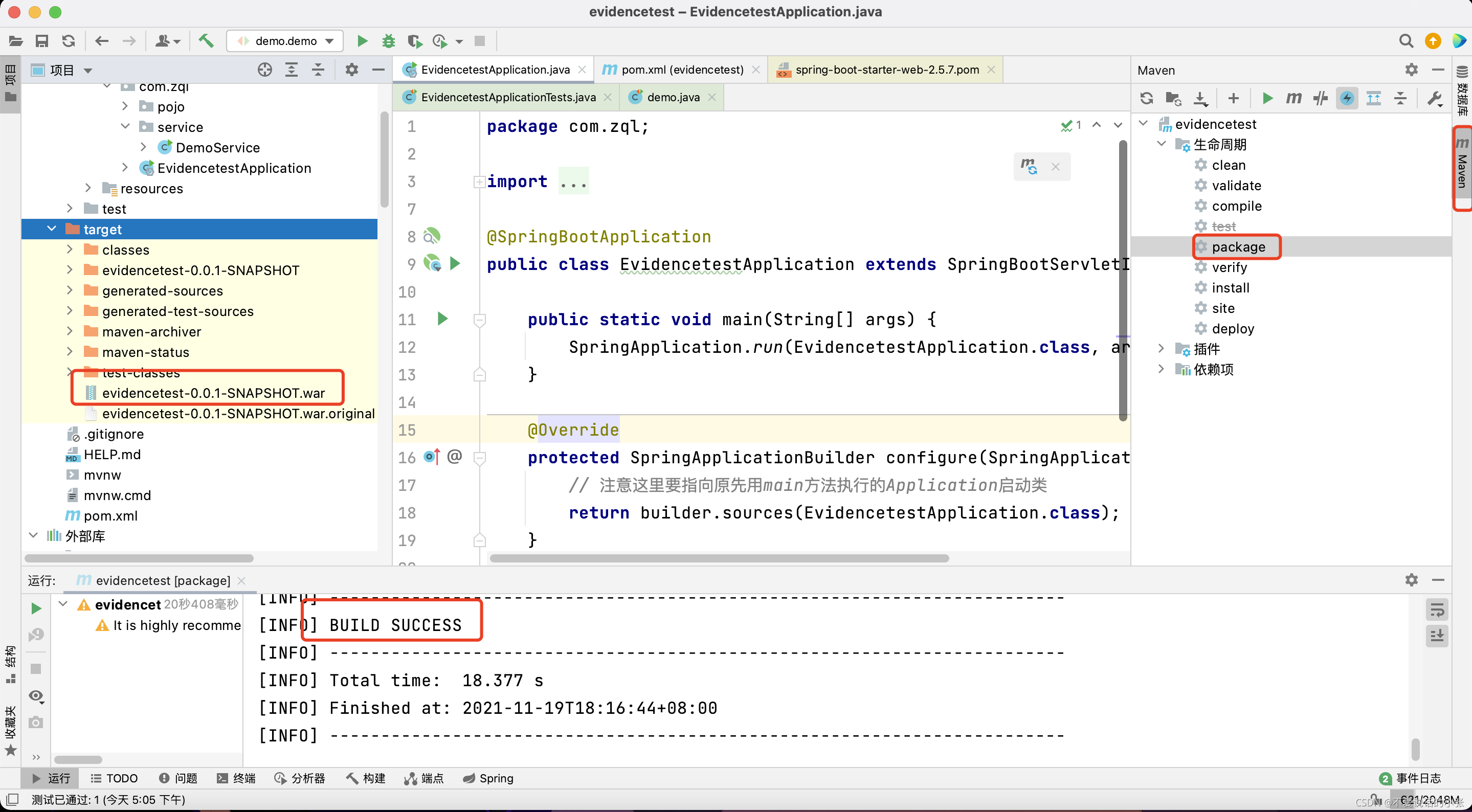Expand the 插件 node in Maven panel
The width and height of the screenshot is (1472, 812).
click(x=1161, y=349)
